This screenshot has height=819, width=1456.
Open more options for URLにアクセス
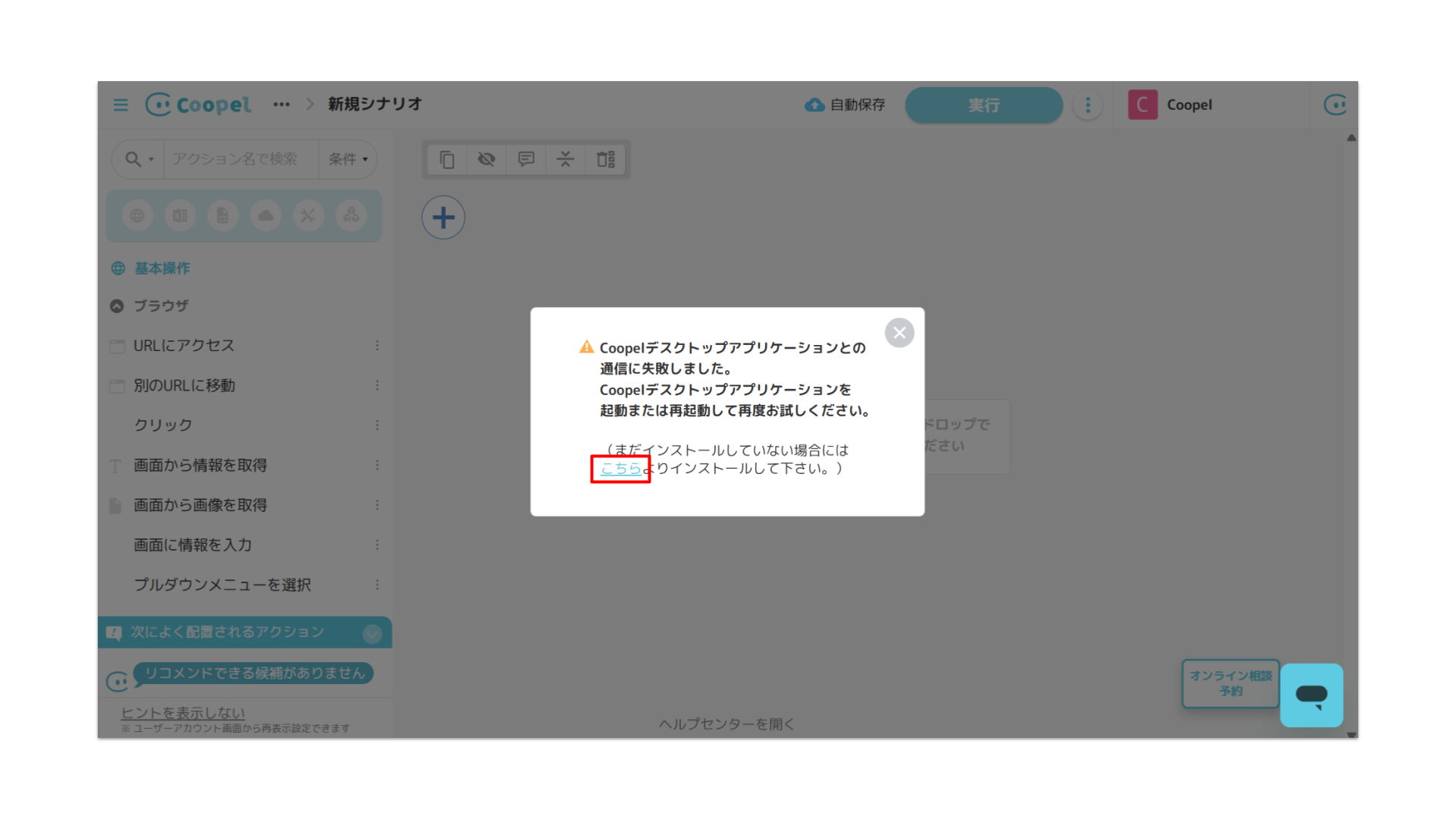point(377,346)
